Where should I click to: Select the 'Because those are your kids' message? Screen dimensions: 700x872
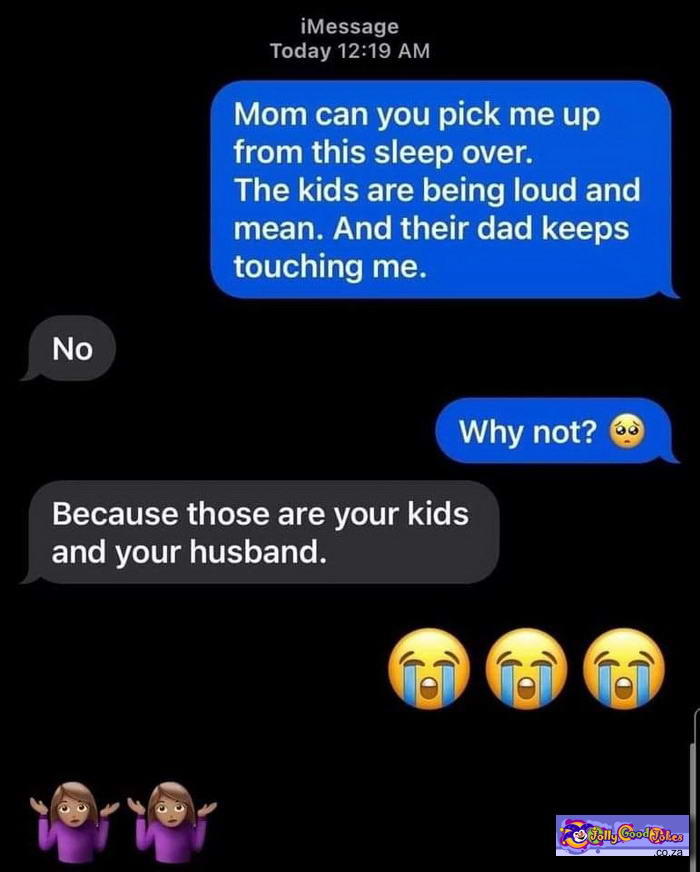click(261, 532)
